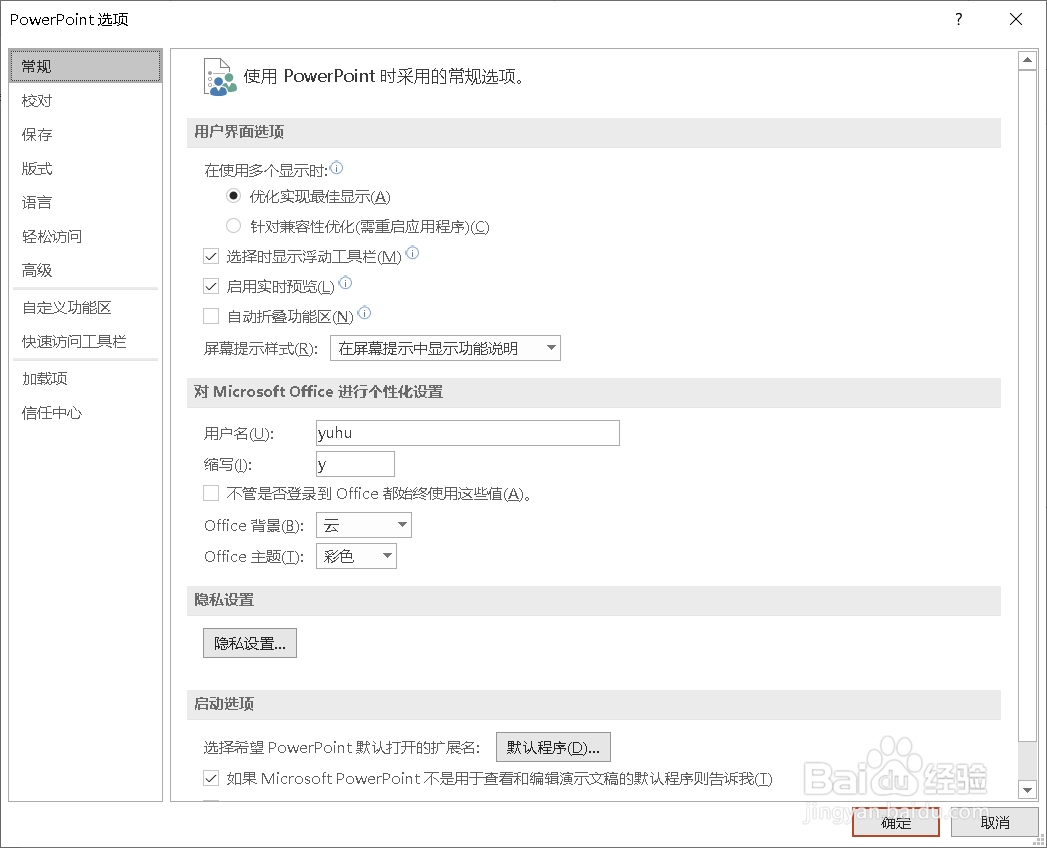The height and width of the screenshot is (848, 1047).
Task: Switch to 高级 category
Action: point(85,270)
